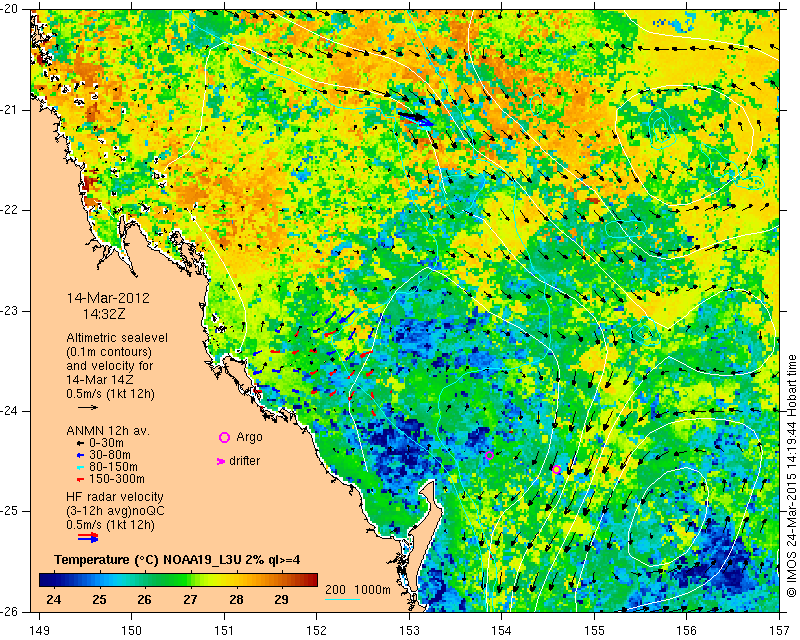Viewport: 800px width, 640px height.
Task: Click the colorbar tick label '28'
Action: 236,599
